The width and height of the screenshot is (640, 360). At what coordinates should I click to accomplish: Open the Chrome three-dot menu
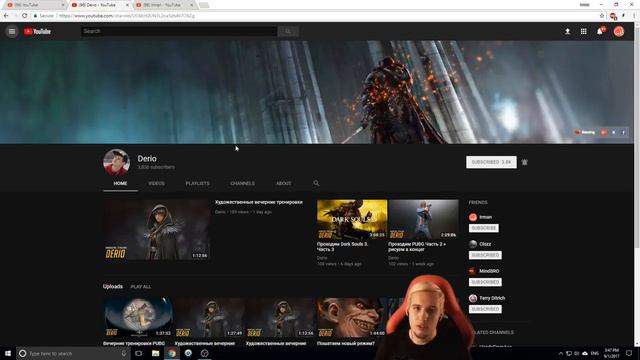(x=634, y=16)
